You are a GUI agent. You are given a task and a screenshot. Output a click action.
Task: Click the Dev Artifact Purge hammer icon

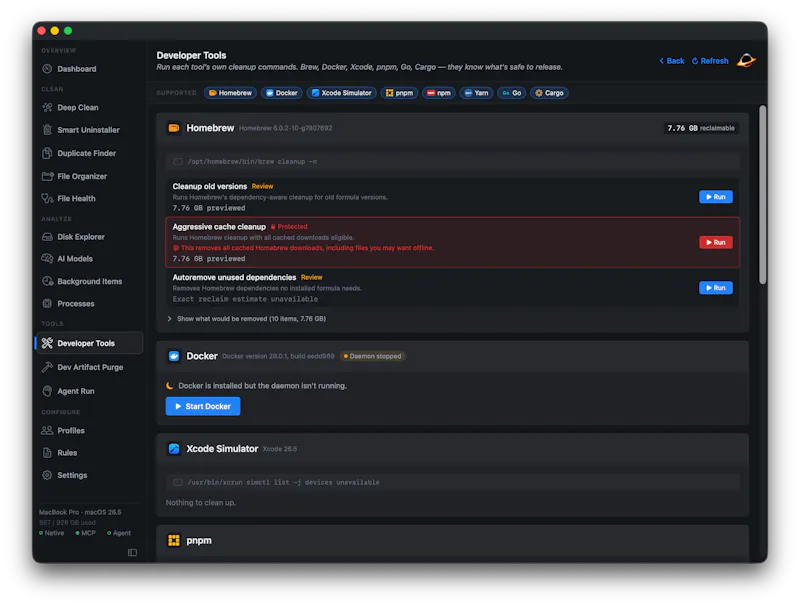47,367
